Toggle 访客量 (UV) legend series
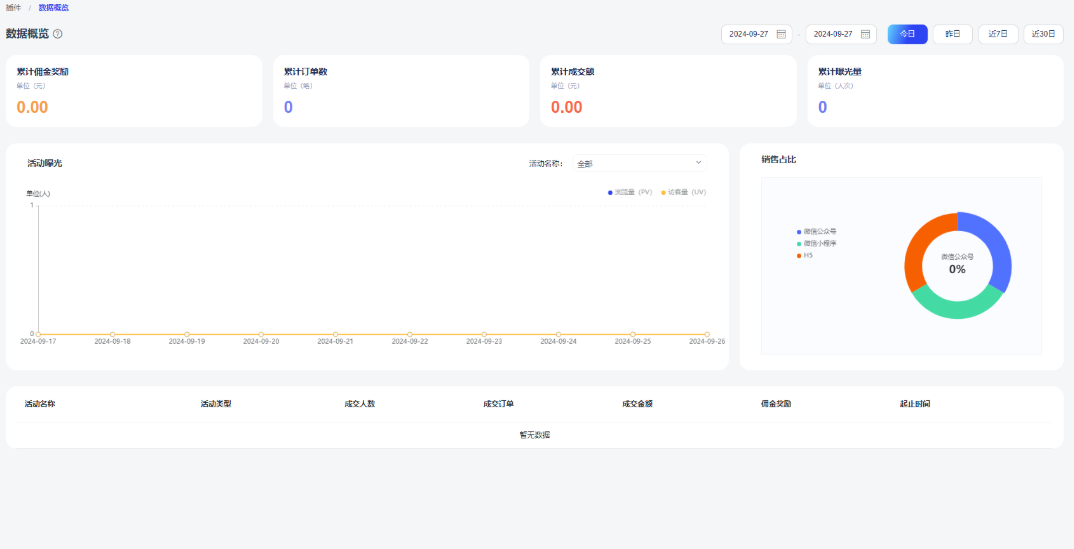 (684, 192)
